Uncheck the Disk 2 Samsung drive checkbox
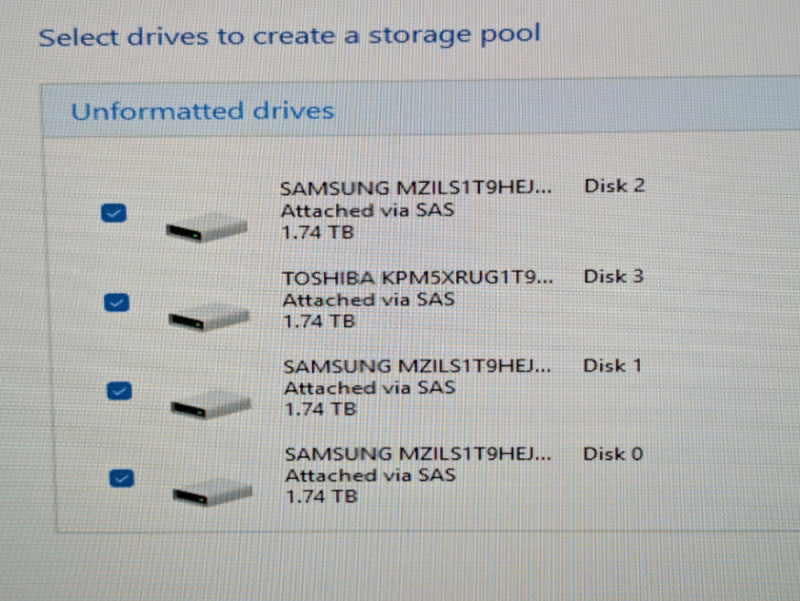This screenshot has width=800, height=601. 114,213
